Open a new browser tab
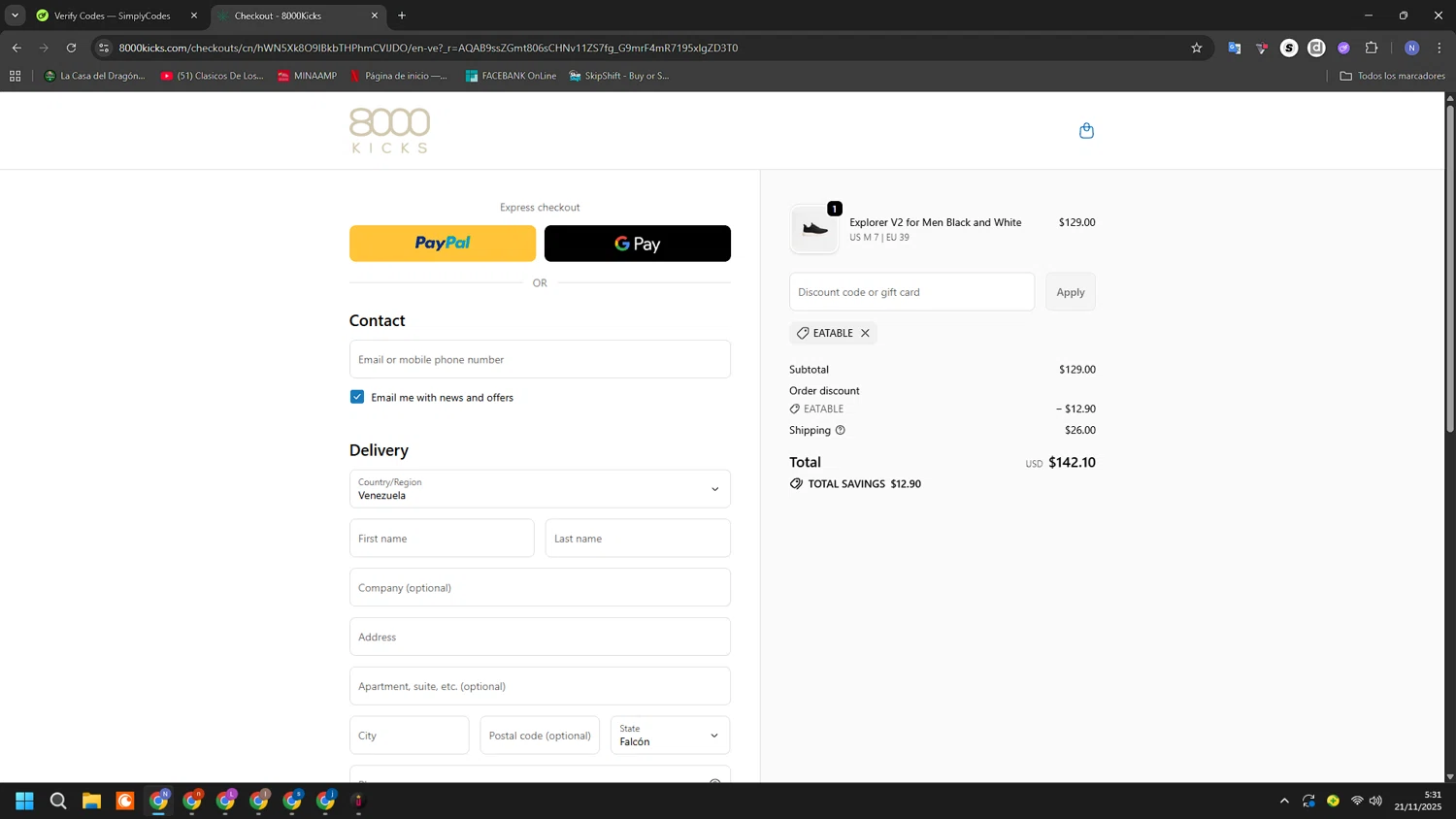 pyautogui.click(x=402, y=16)
